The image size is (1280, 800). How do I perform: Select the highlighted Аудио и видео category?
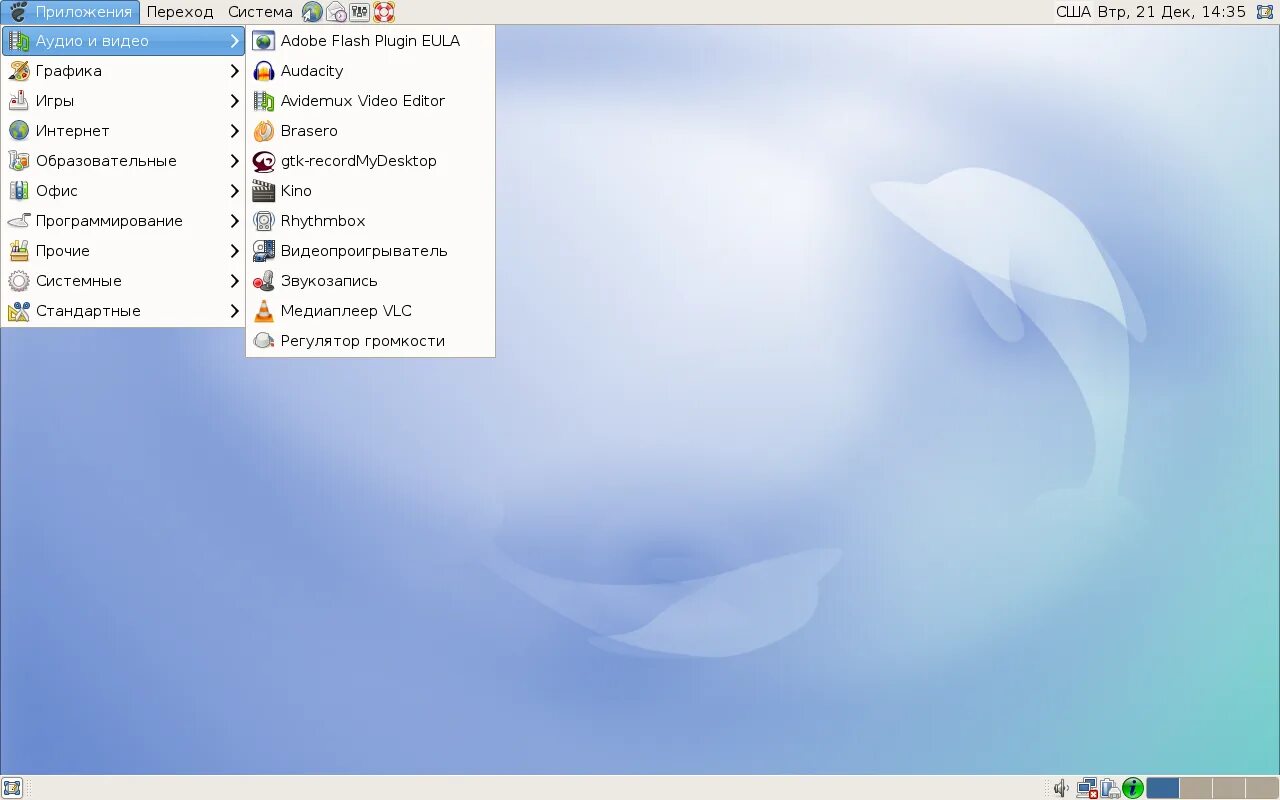point(123,41)
